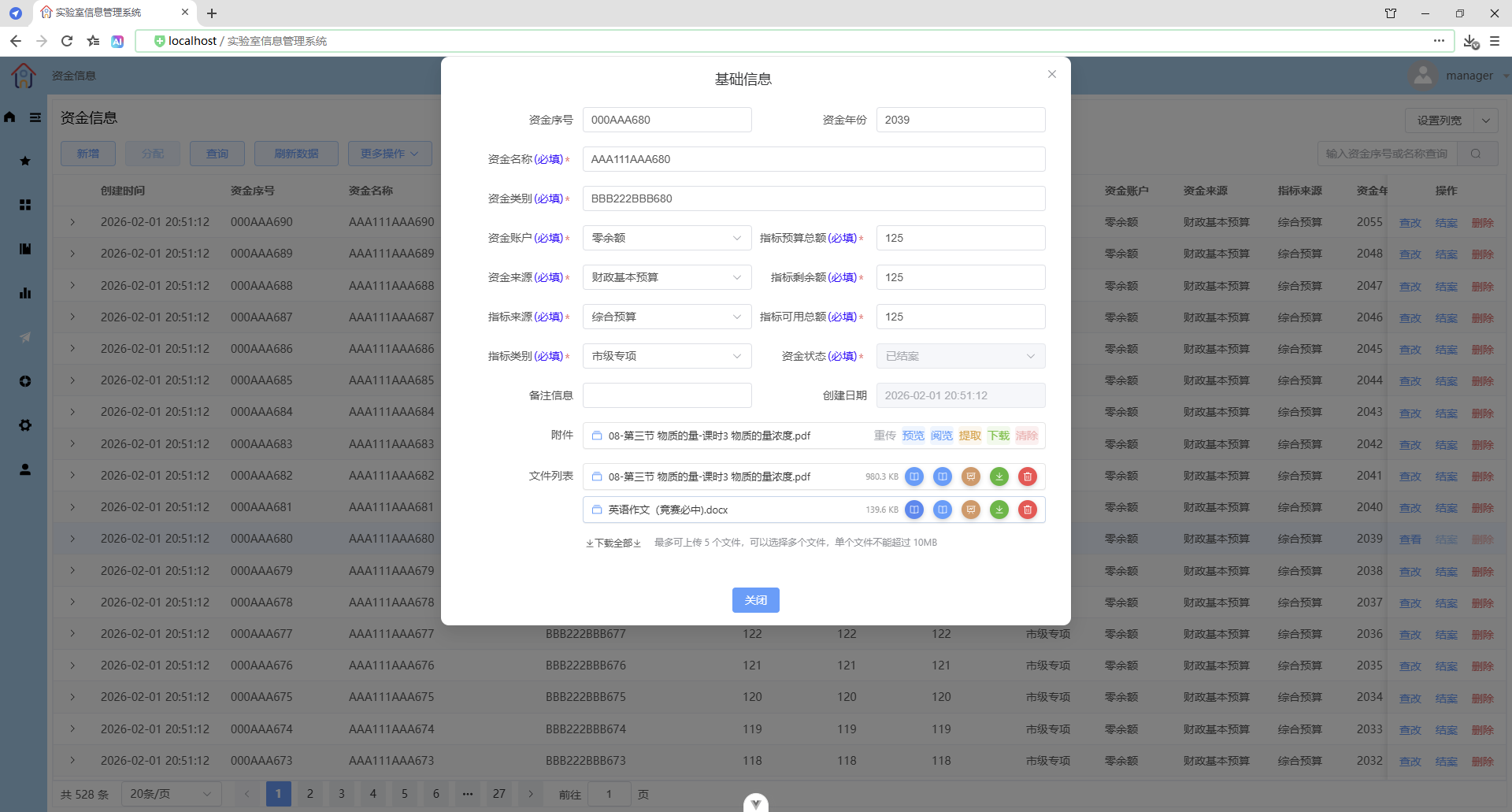
Task: Click the red delete icon for 英语作文 docx
Action: point(1028,510)
